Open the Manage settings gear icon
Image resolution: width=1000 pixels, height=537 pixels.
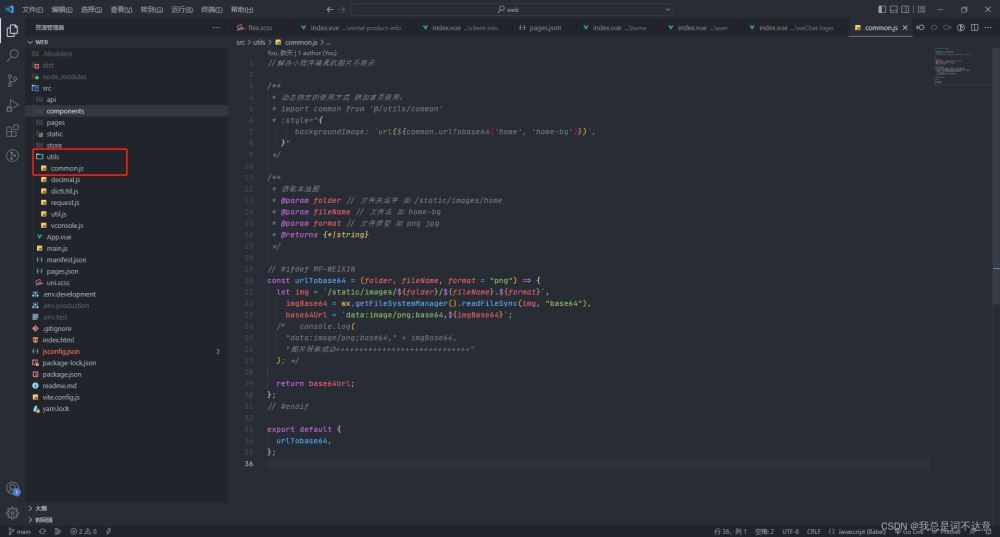pyautogui.click(x=12, y=513)
